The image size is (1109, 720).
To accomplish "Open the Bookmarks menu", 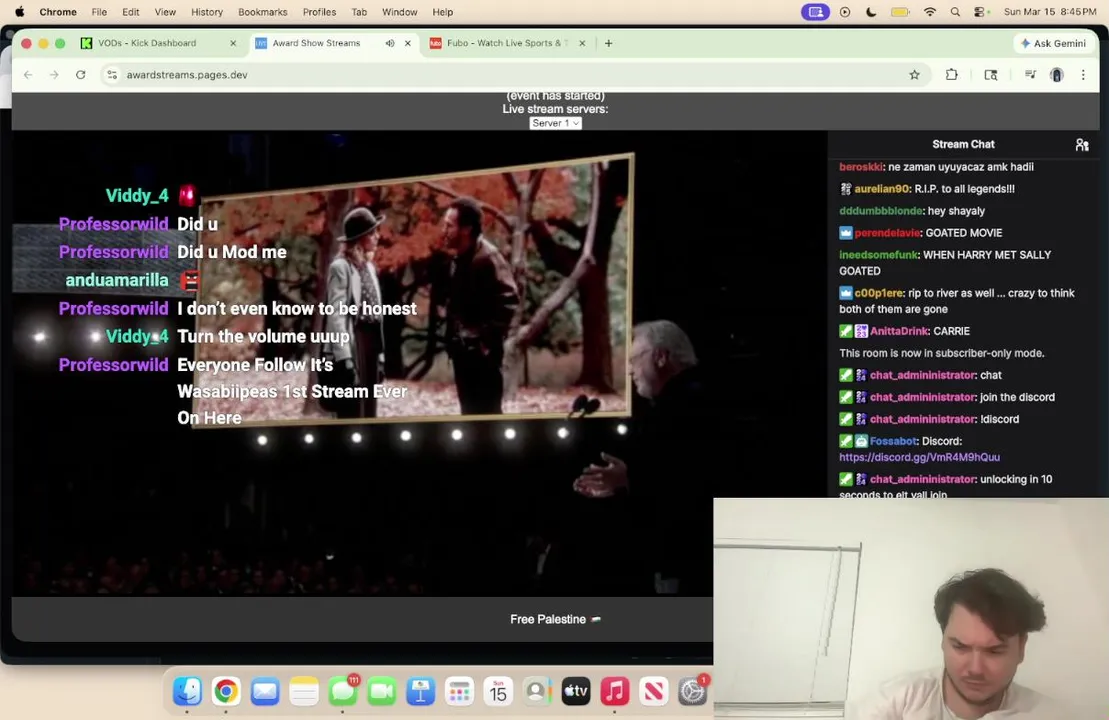I will click(262, 12).
